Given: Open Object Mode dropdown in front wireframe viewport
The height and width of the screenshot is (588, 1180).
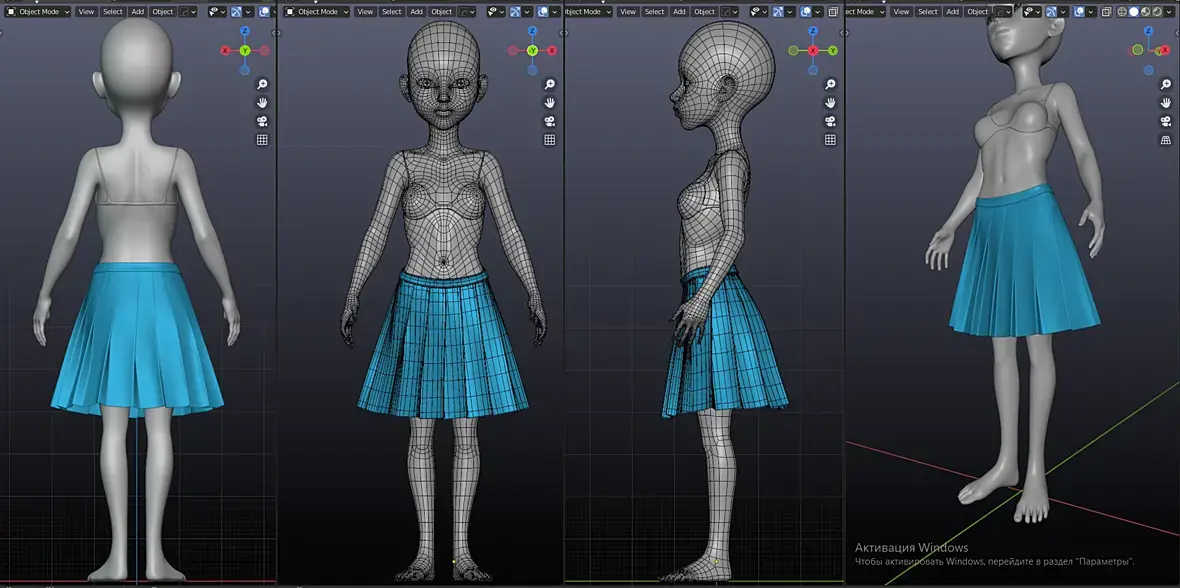Looking at the screenshot, I should pyautogui.click(x=317, y=11).
